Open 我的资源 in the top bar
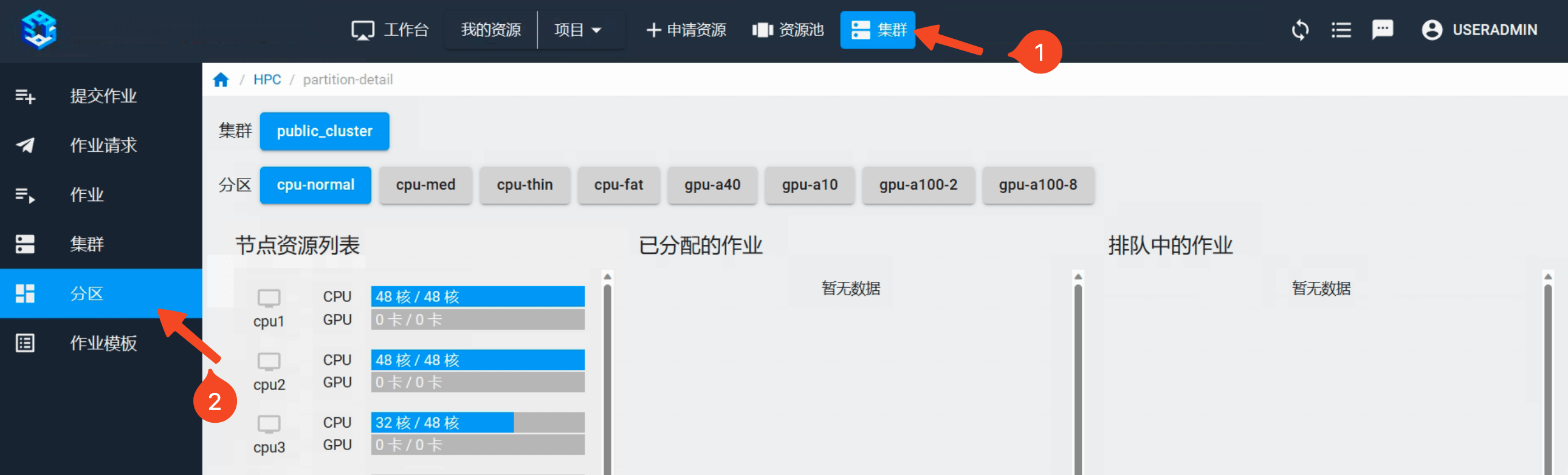 [x=490, y=30]
